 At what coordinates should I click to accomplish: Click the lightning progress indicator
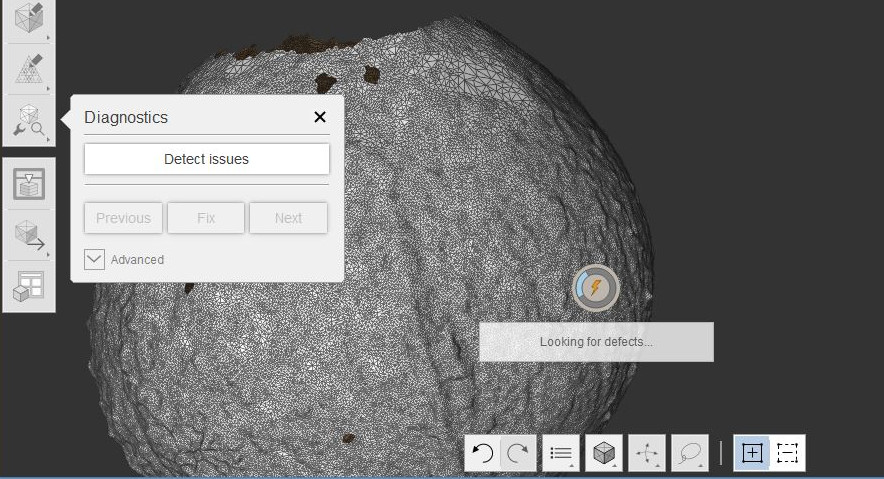point(596,288)
